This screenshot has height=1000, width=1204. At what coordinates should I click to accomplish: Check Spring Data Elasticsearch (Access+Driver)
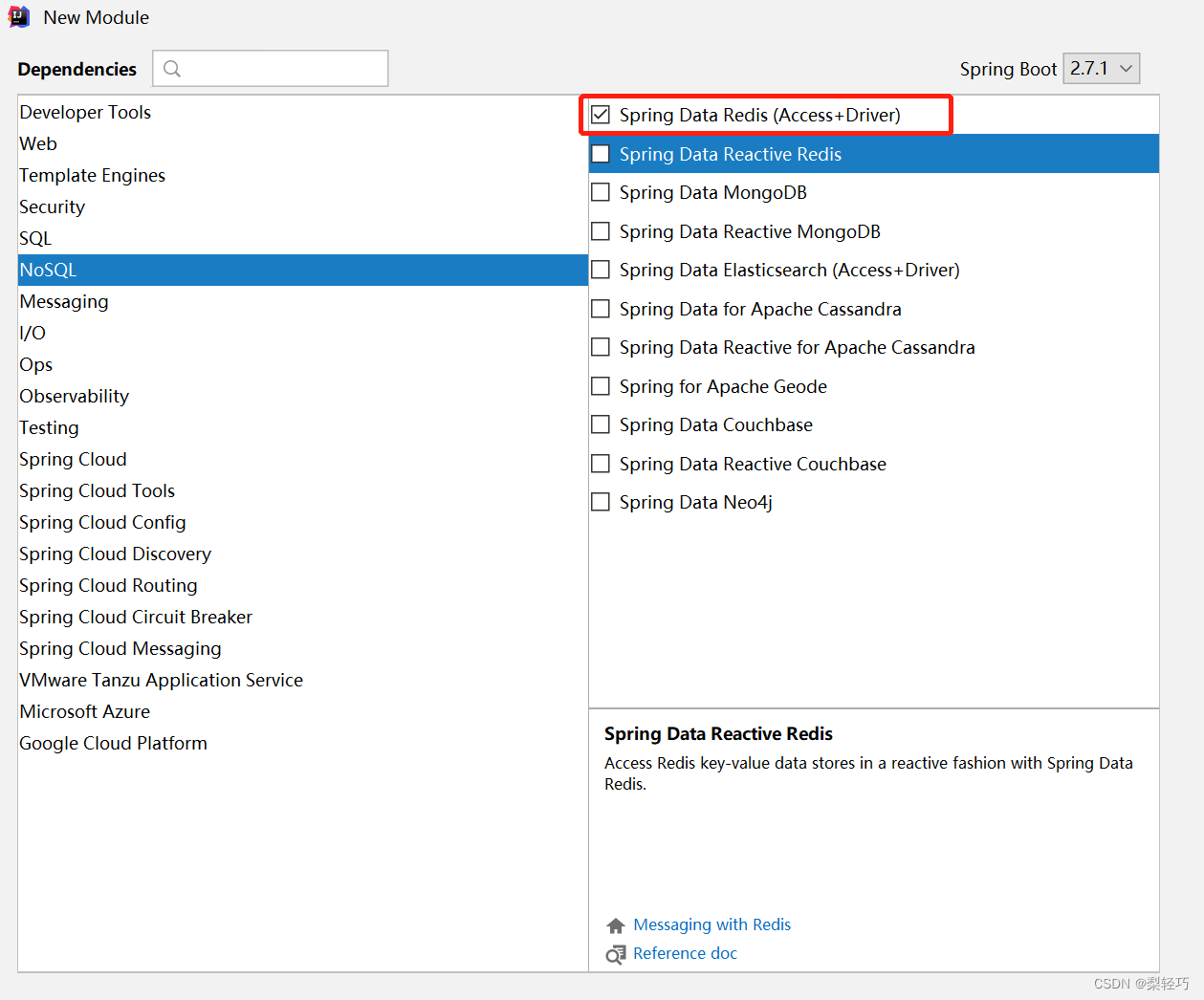[601, 270]
